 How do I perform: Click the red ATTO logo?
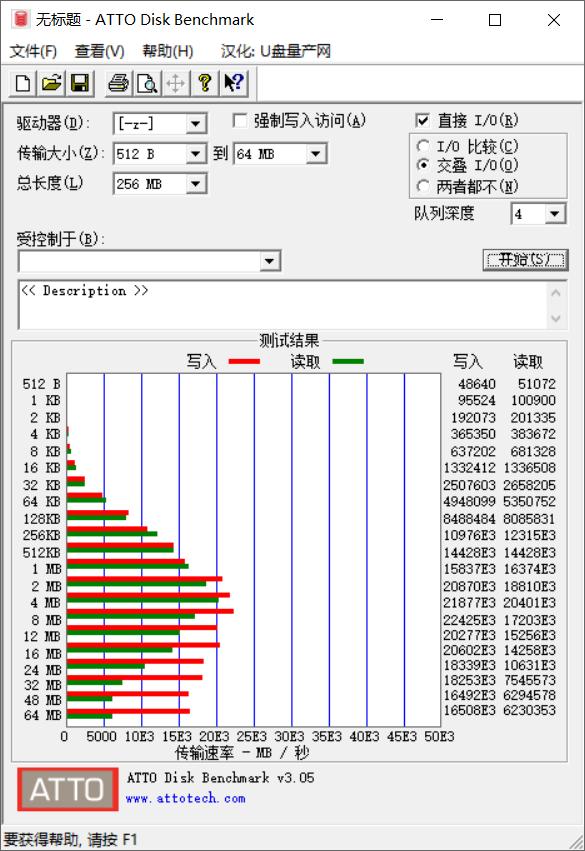(68, 789)
